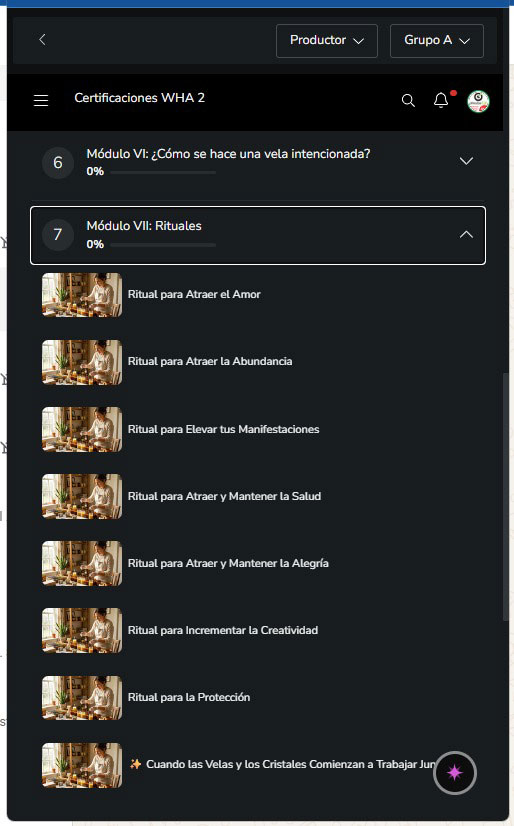Click thumbnail of Ritual Mantener la Alegría
This screenshot has height=826, width=514.
(82, 563)
